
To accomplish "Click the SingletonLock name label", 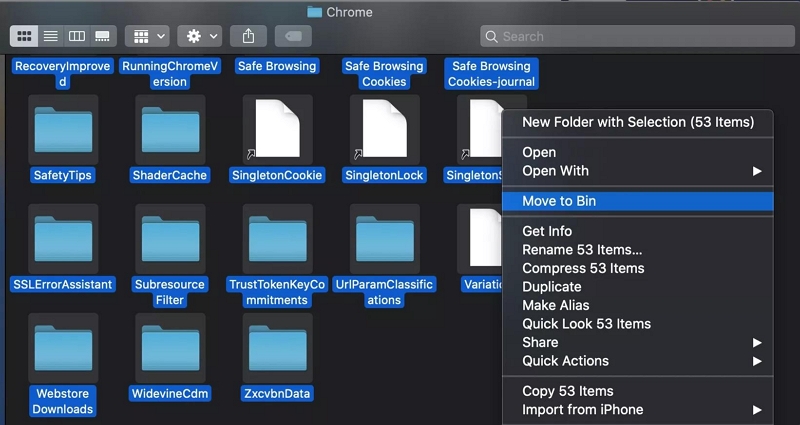I will (x=384, y=175).
